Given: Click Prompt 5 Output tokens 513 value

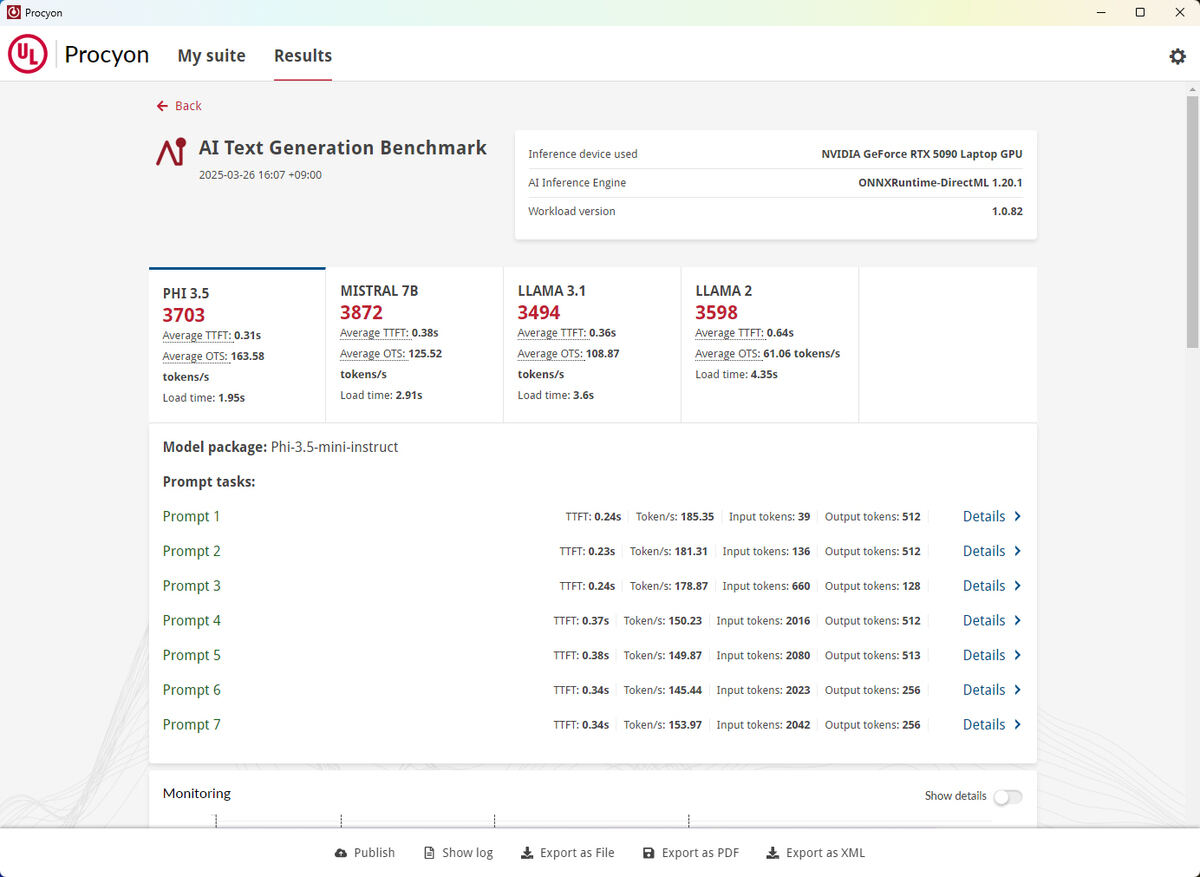Looking at the screenshot, I should [x=910, y=656].
